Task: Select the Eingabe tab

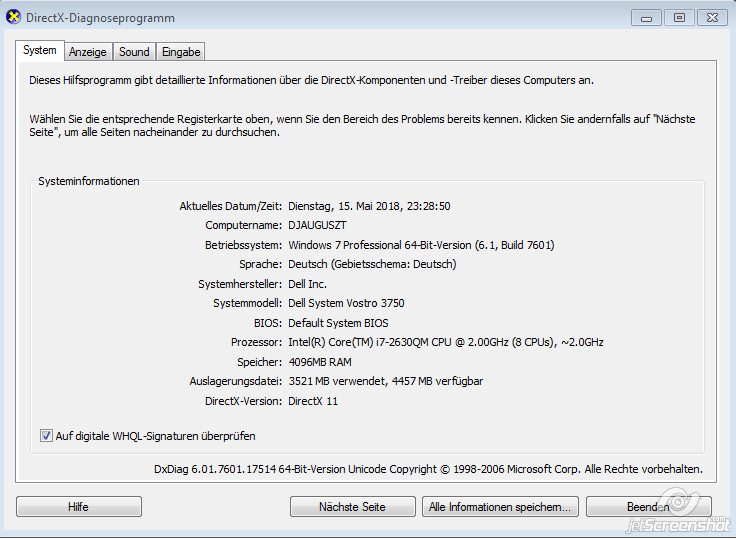Action: pyautogui.click(x=181, y=52)
